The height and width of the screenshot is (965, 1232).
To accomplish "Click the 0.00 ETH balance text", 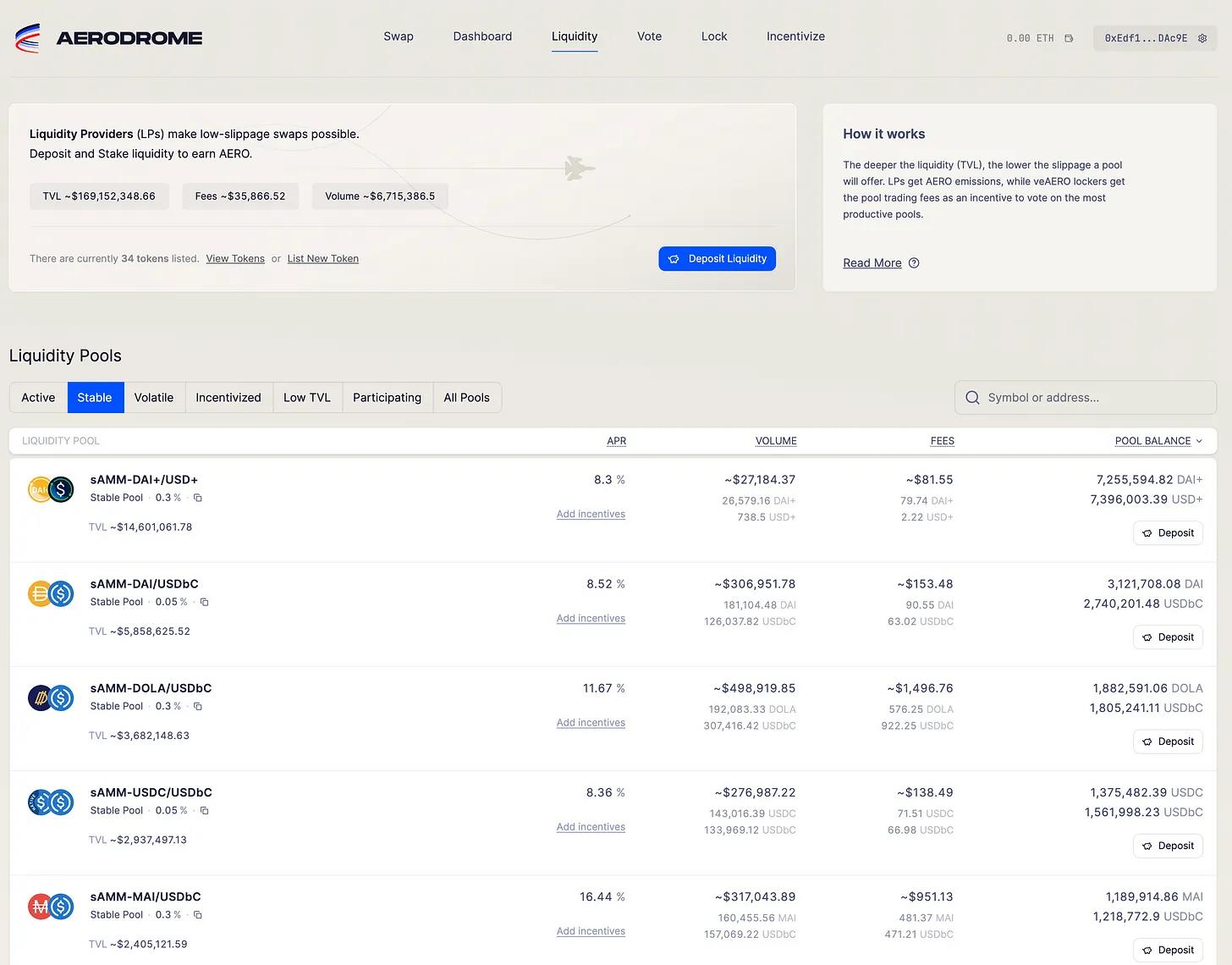I will (x=1031, y=38).
